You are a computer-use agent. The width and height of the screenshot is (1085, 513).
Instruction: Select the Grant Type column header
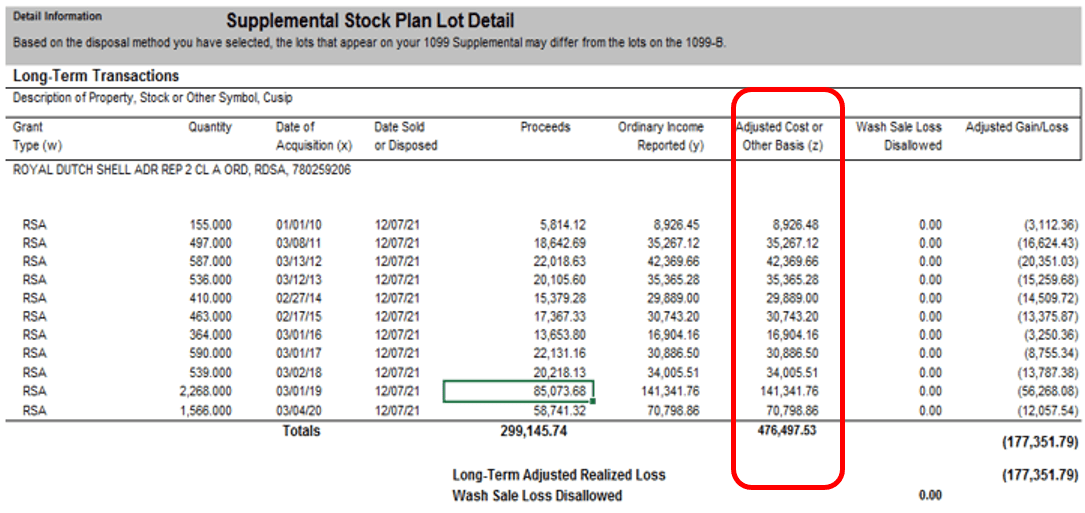[x=36, y=136]
